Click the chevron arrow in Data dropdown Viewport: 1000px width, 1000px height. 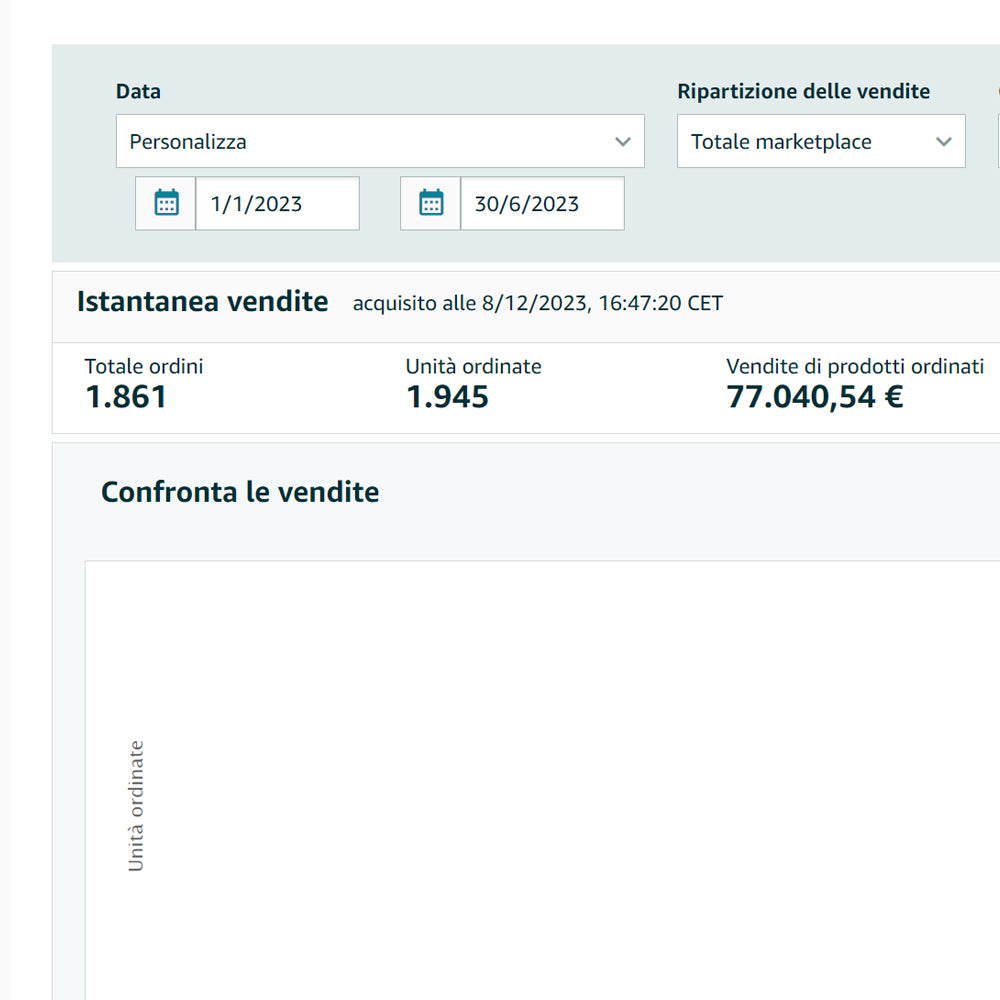[x=623, y=142]
